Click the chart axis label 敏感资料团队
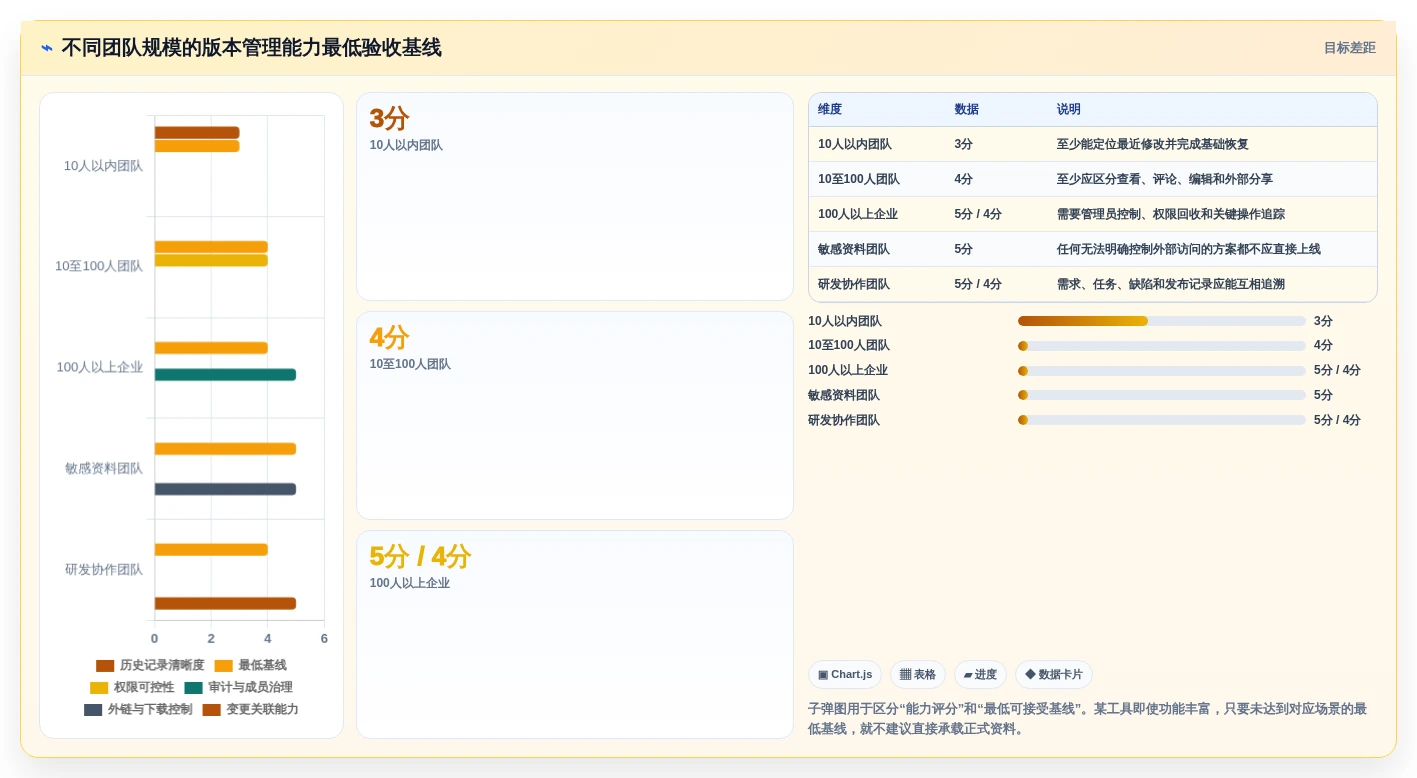 [x=104, y=469]
